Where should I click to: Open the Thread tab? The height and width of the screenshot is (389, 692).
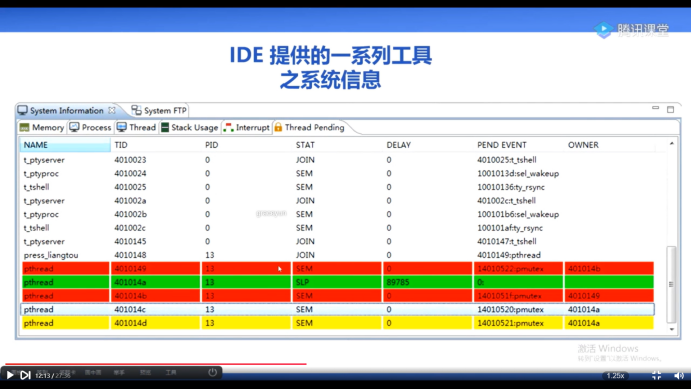(x=136, y=128)
